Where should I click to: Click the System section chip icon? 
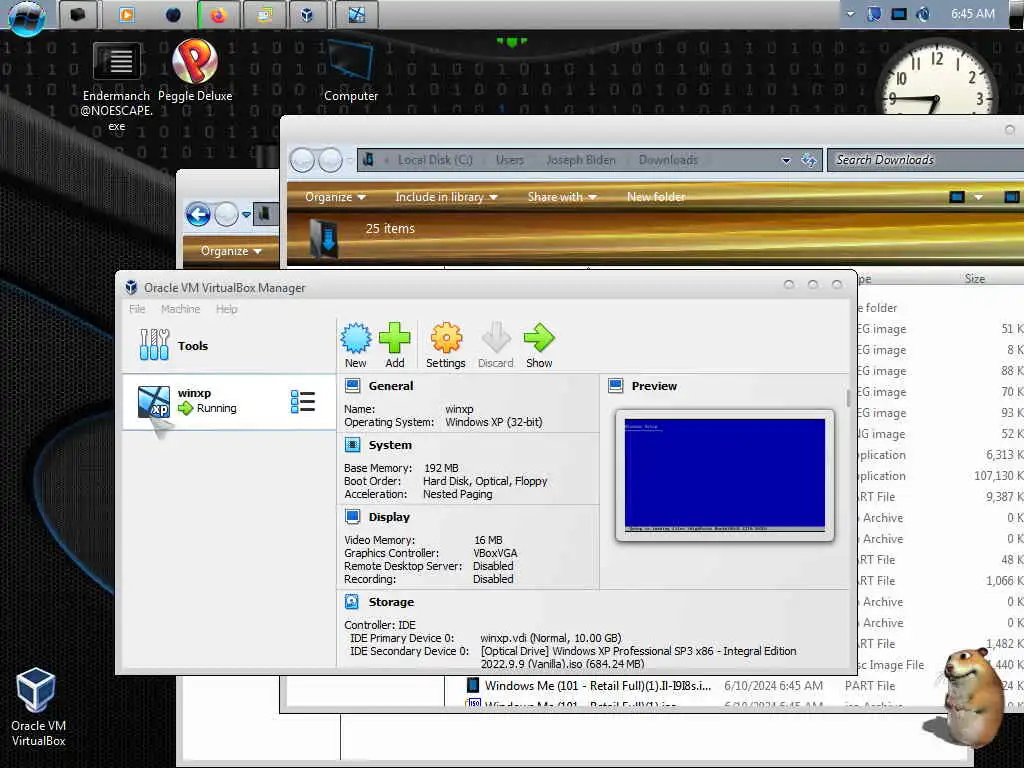[x=353, y=445]
